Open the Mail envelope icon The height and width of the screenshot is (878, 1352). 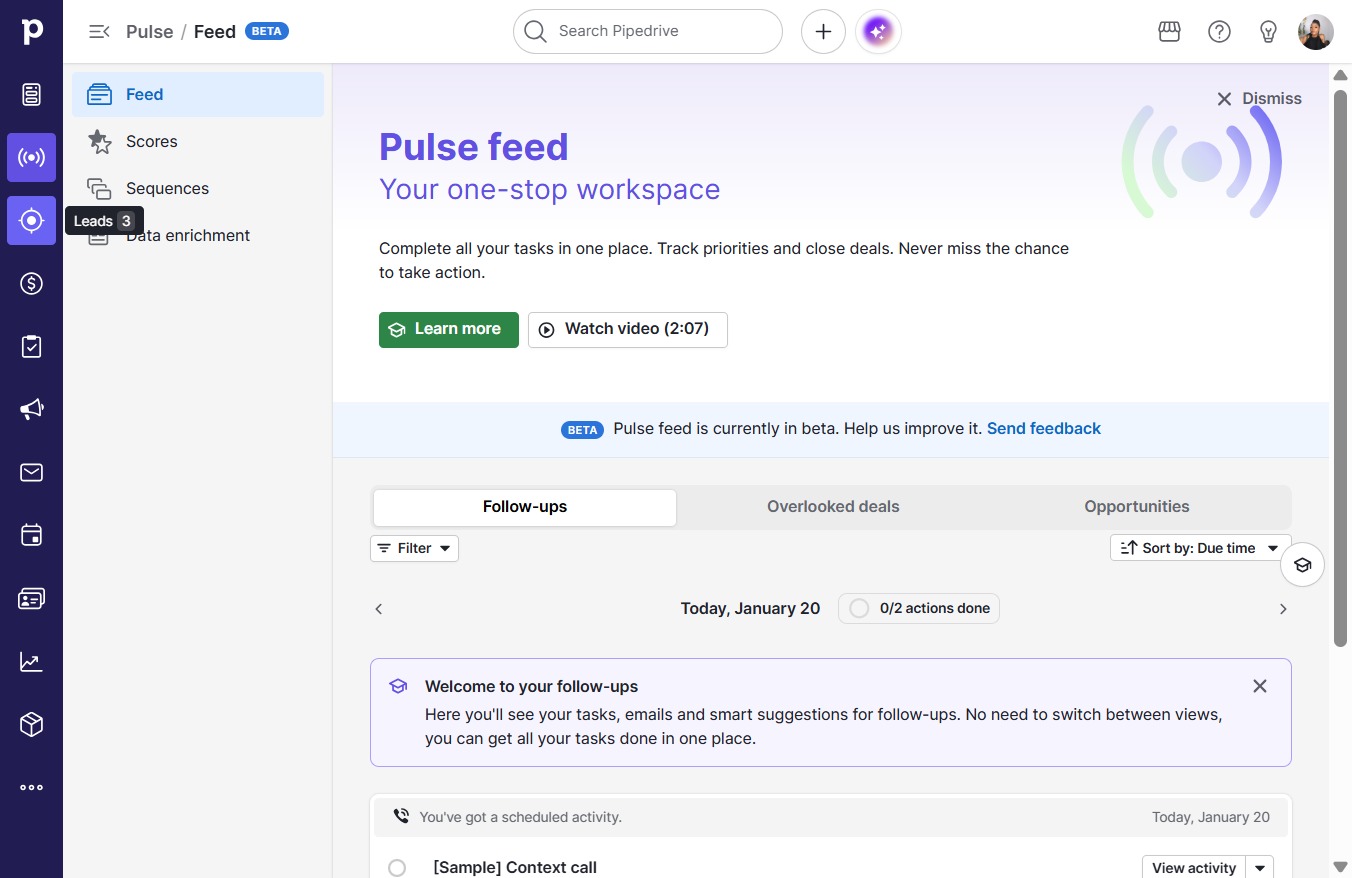point(32,472)
